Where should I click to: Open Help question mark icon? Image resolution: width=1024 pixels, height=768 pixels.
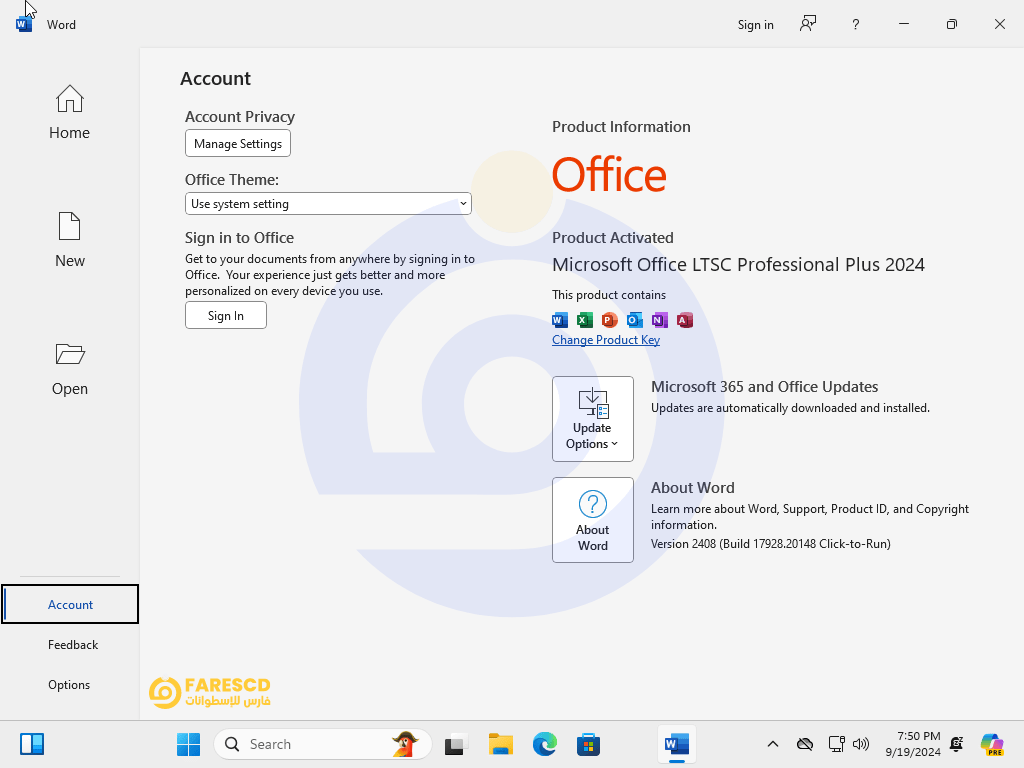pyautogui.click(x=855, y=24)
